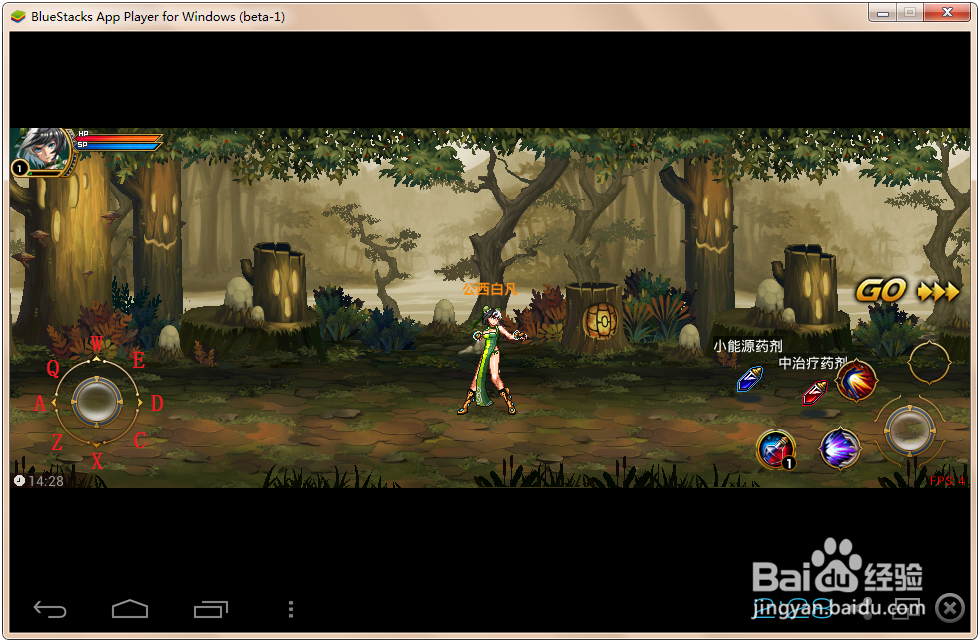Click the orange player name label

tap(490, 289)
